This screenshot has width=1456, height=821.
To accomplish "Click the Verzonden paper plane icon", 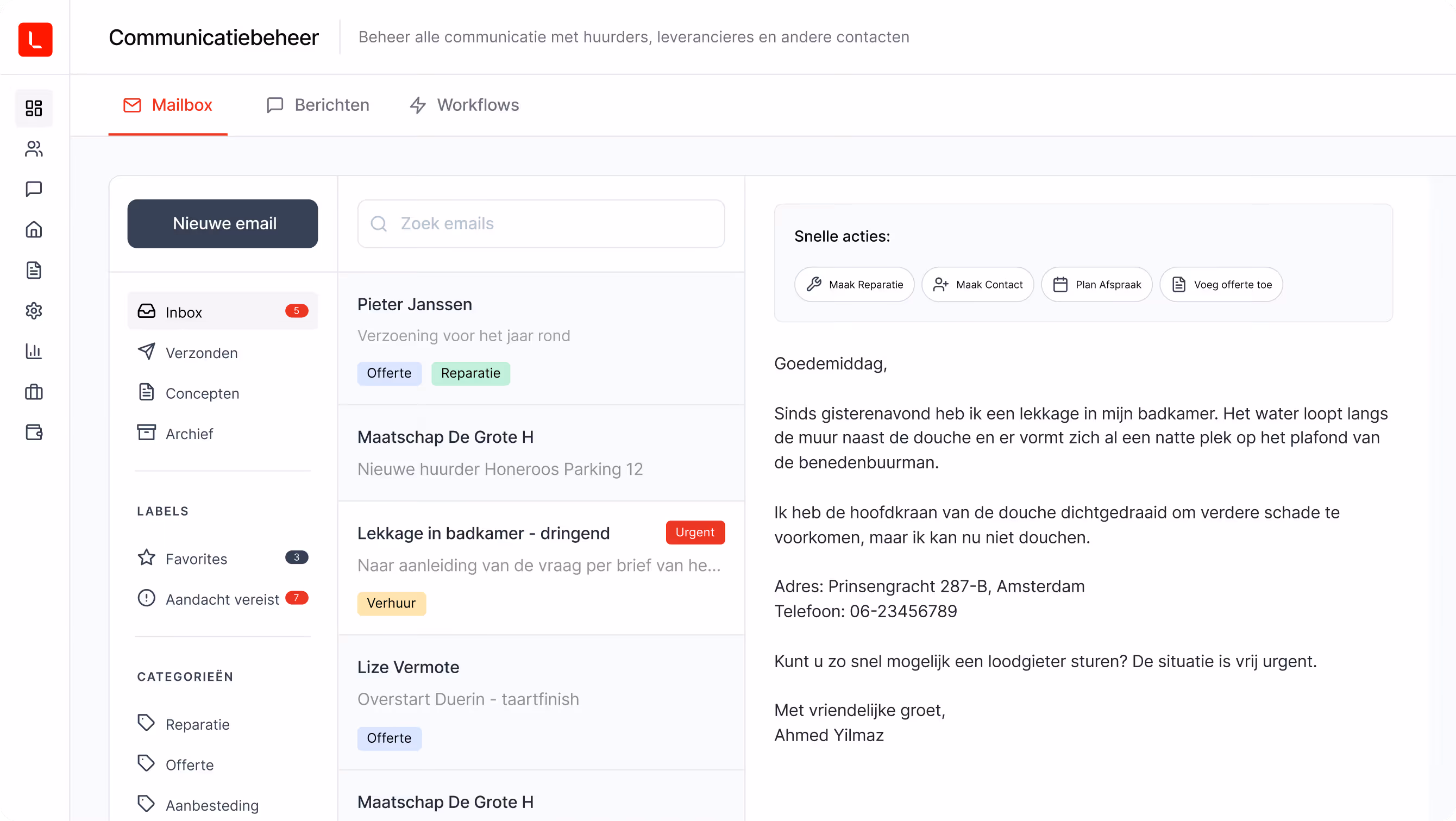I will (x=146, y=351).
